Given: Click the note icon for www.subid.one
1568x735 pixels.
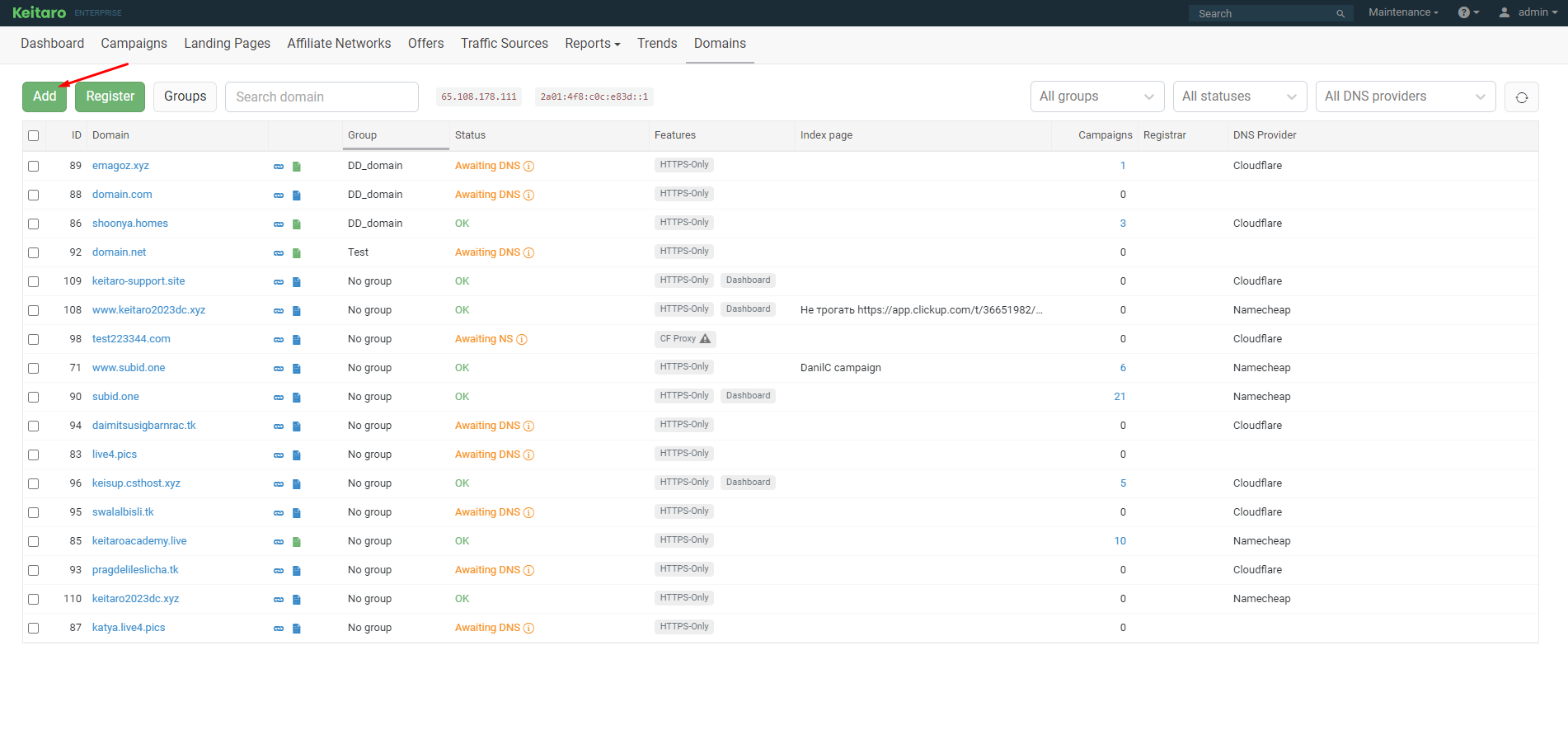Looking at the screenshot, I should (297, 369).
